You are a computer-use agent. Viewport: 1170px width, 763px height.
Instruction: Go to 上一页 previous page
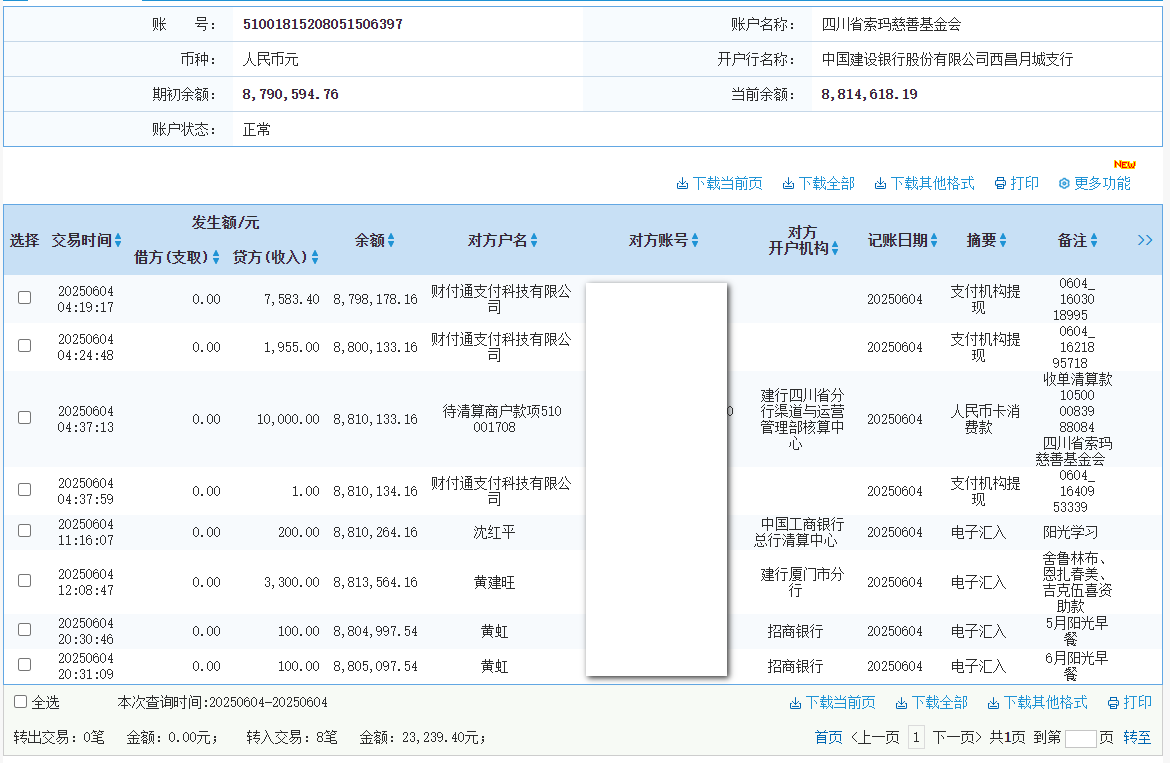(x=875, y=738)
